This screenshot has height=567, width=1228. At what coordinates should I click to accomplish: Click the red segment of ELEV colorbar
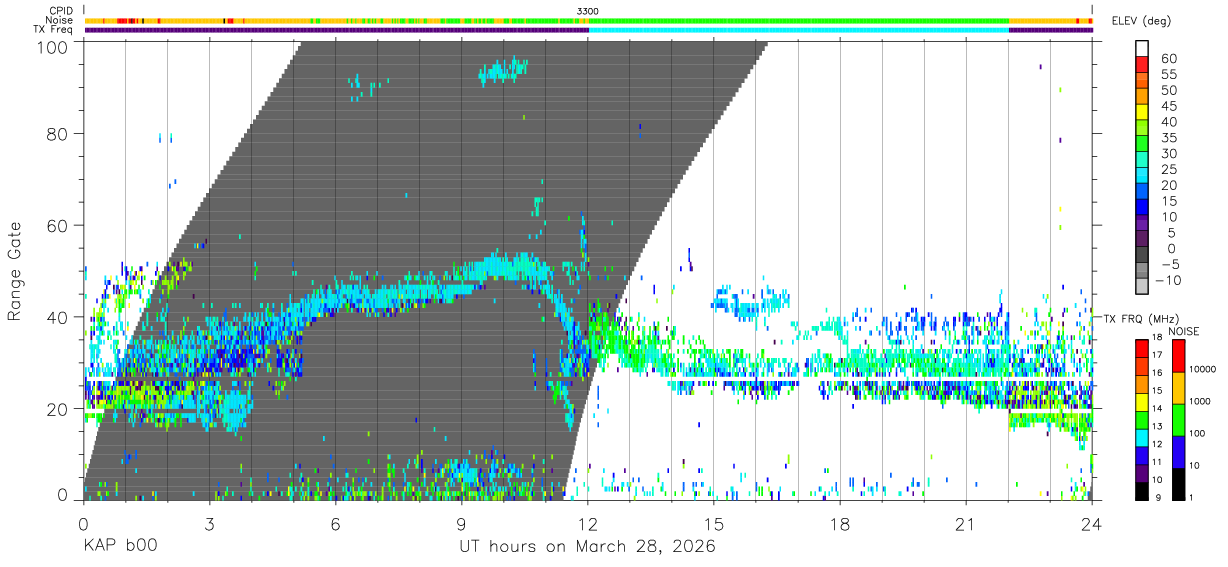pos(1142,64)
